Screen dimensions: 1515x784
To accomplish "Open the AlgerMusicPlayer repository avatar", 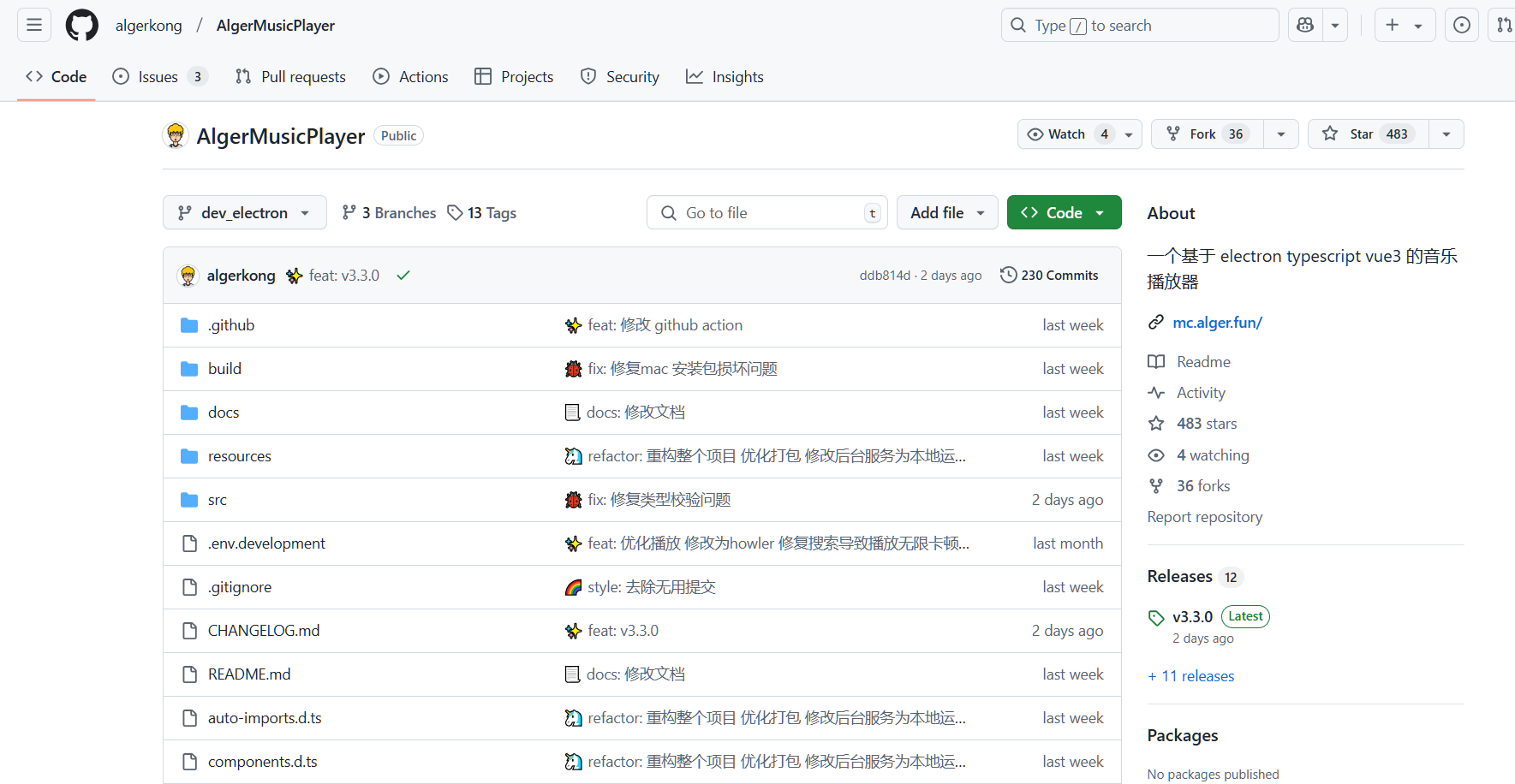I will point(176,135).
